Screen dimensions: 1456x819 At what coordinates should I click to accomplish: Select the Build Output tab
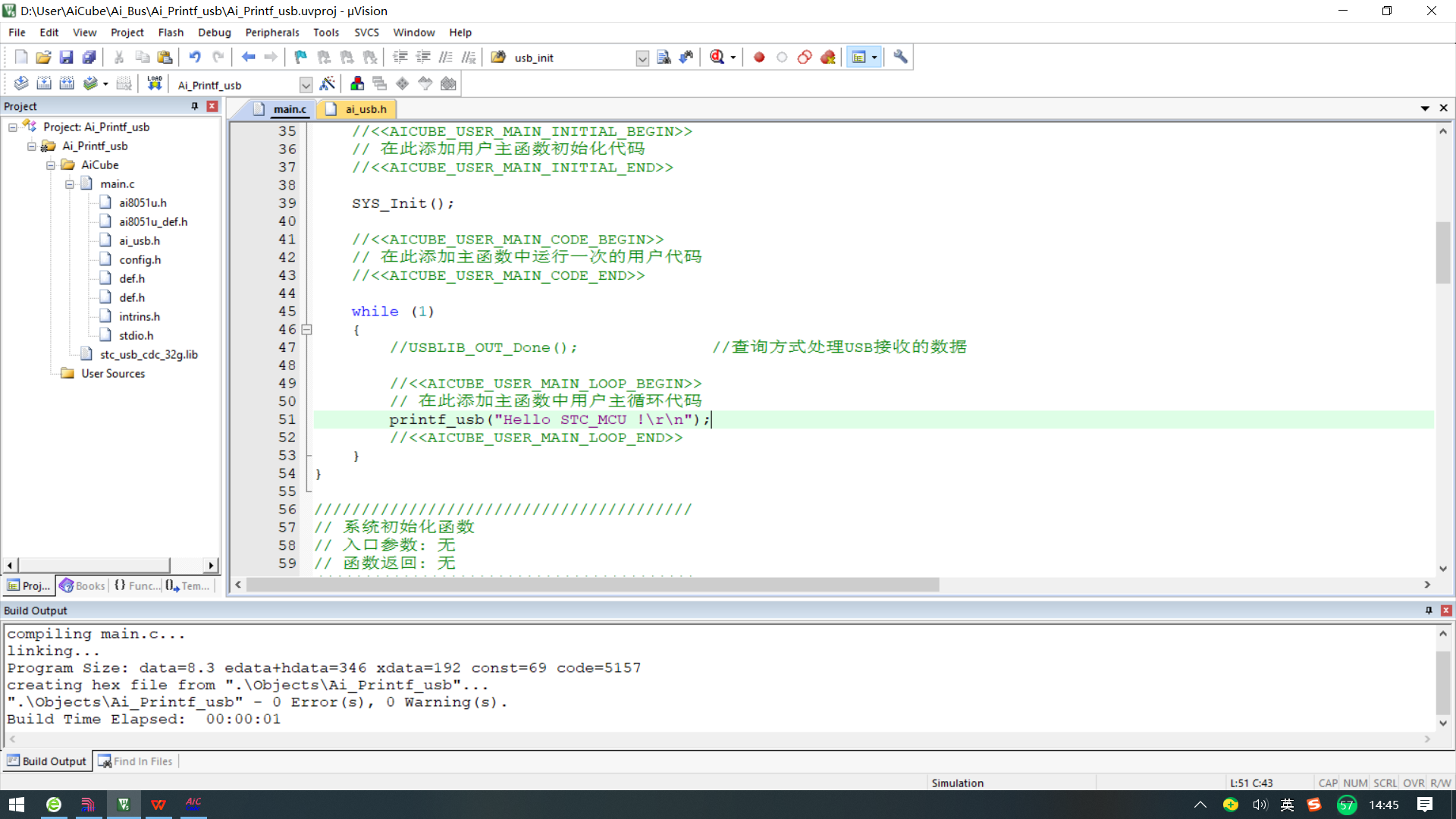pyautogui.click(x=47, y=761)
